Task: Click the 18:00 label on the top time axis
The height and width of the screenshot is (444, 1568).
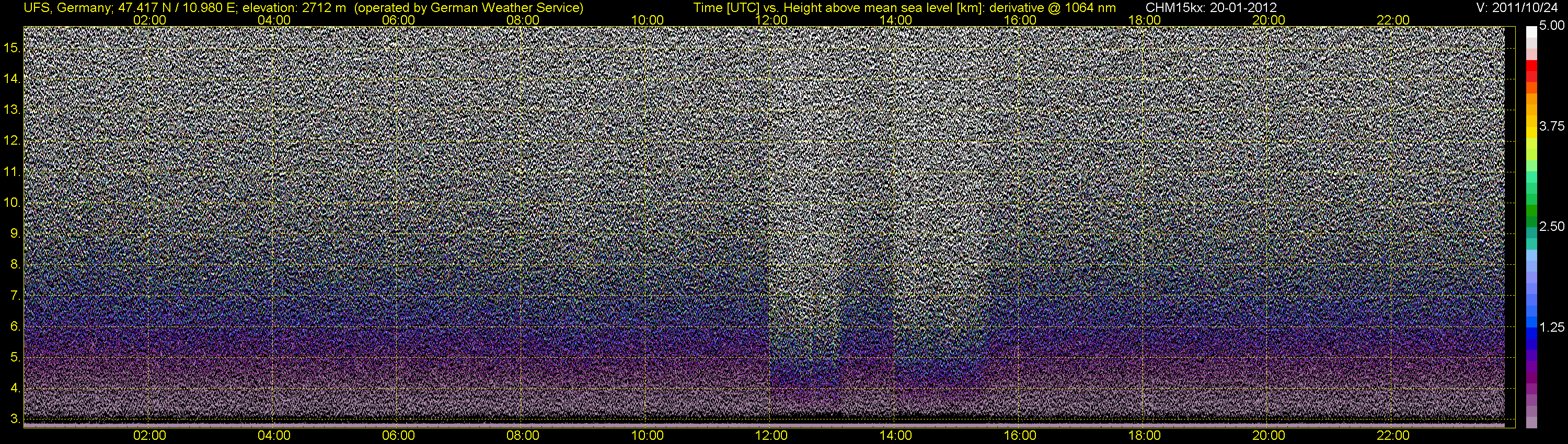Action: click(1144, 20)
